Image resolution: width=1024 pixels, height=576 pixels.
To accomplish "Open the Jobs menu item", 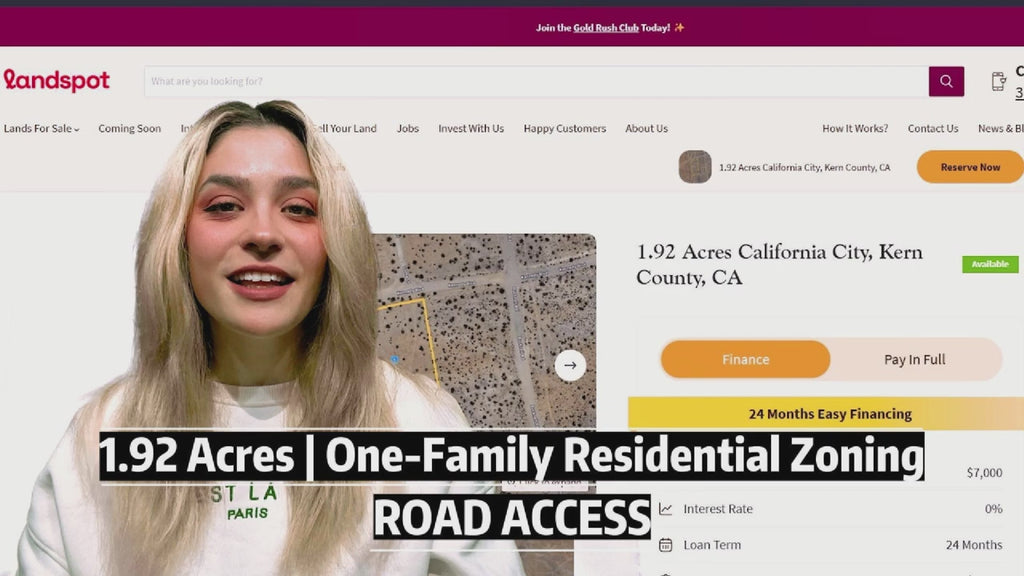I will 408,129.
